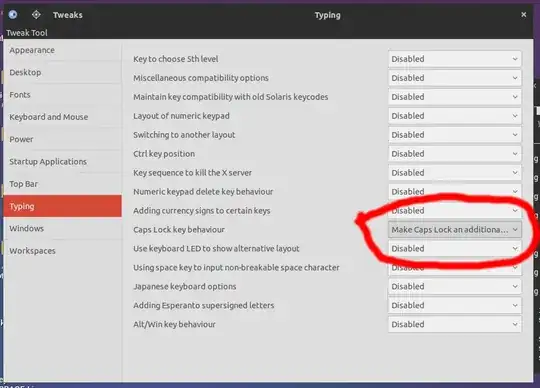Screen dimensions: 540x388
Task: Open Layout of numeric keypad dropdown
Action: pyautogui.click(x=455, y=116)
